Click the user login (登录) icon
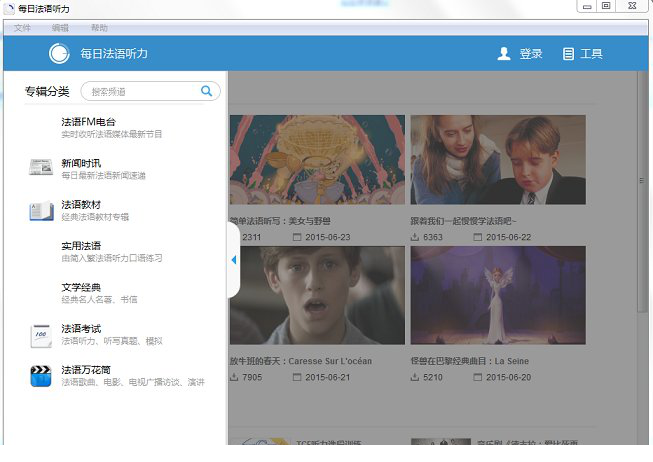 504,54
